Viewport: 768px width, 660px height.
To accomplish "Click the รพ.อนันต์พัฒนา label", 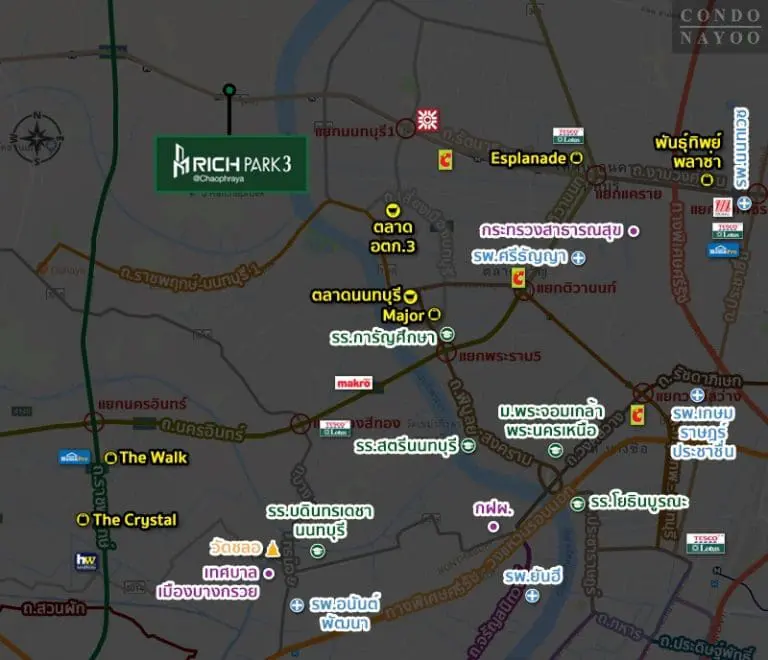I will click(345, 614).
